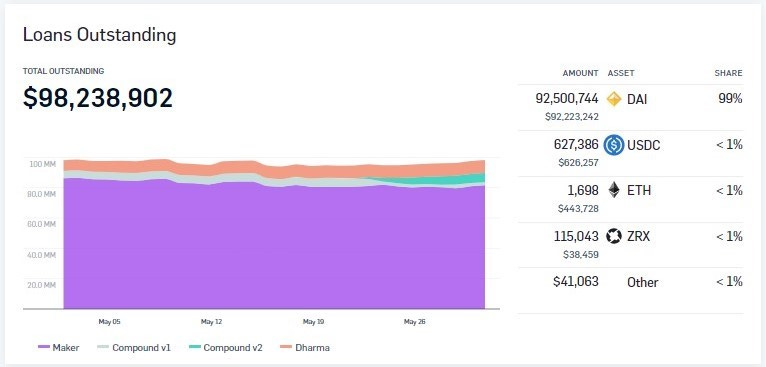This screenshot has height=367, width=766.
Task: Click the May 12 axis label
Action: (x=212, y=322)
